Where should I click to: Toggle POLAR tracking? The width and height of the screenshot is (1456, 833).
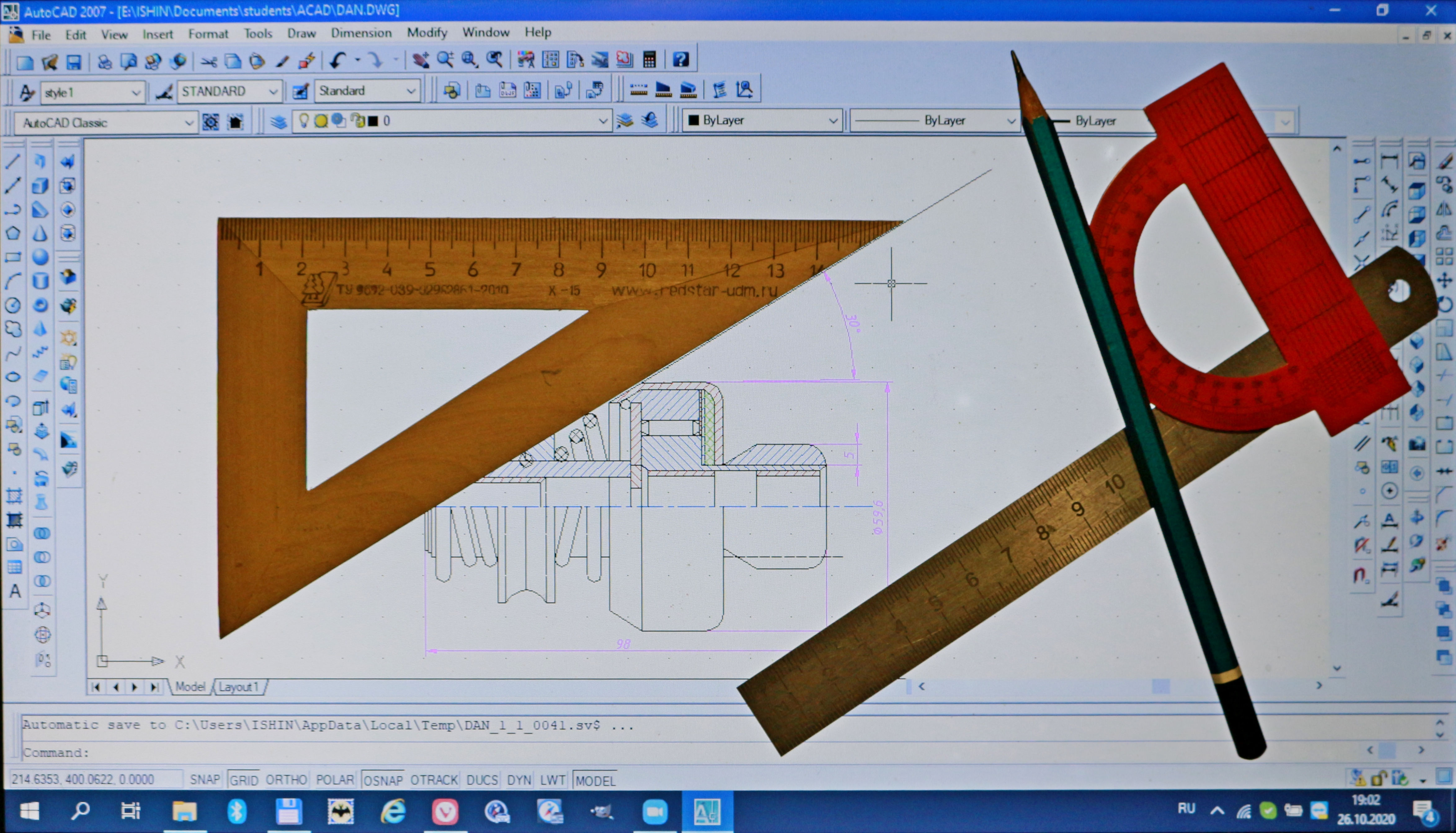[335, 780]
